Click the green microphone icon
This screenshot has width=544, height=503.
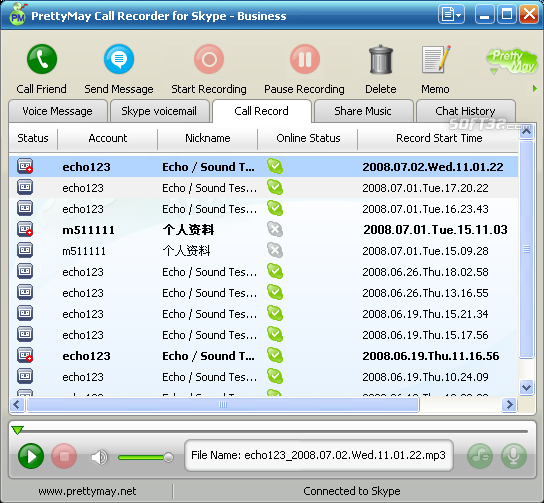[x=514, y=456]
